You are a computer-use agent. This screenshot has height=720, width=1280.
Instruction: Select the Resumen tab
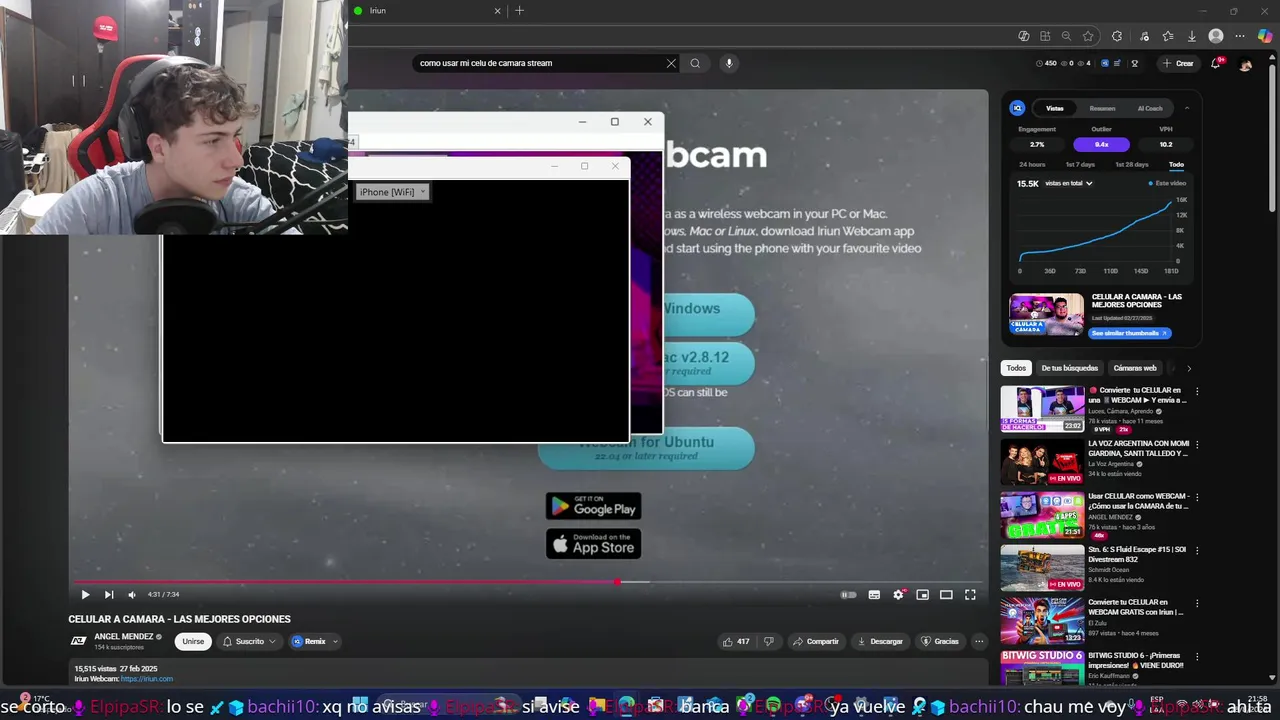tap(1102, 108)
